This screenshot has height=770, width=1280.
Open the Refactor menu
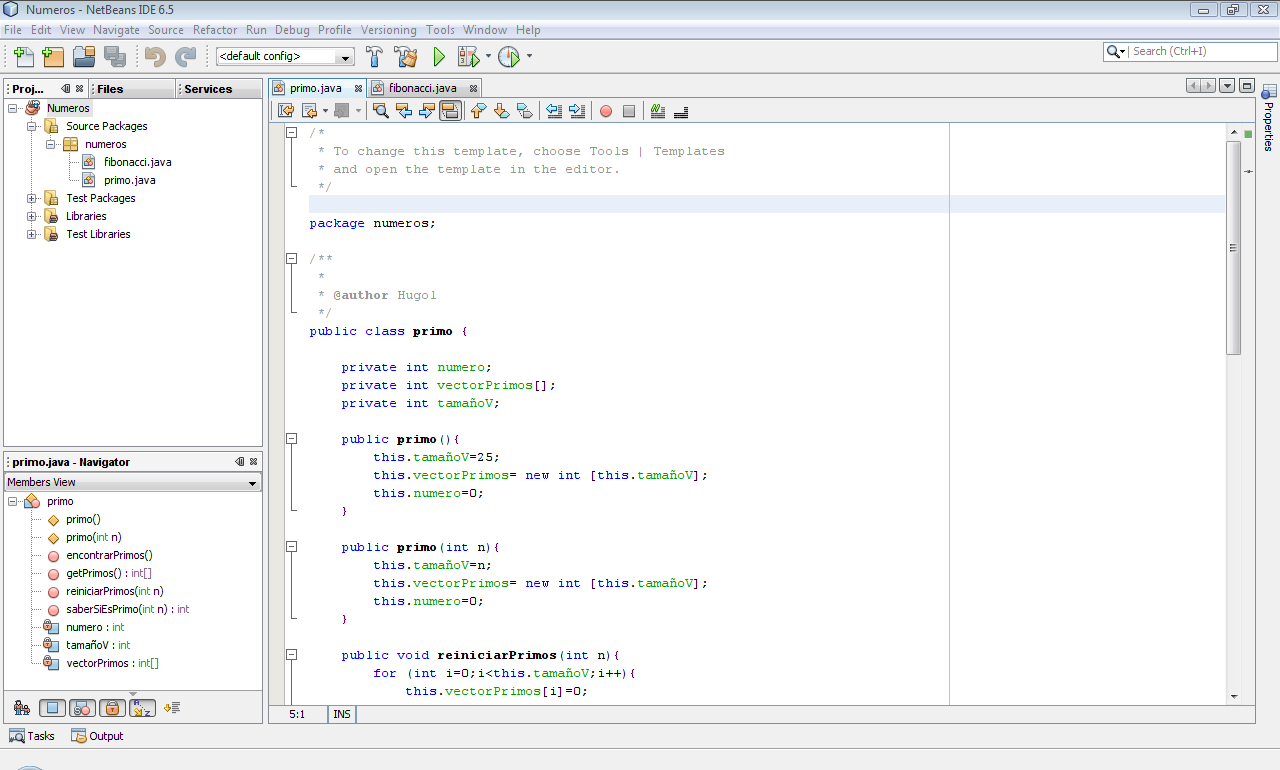pos(214,29)
